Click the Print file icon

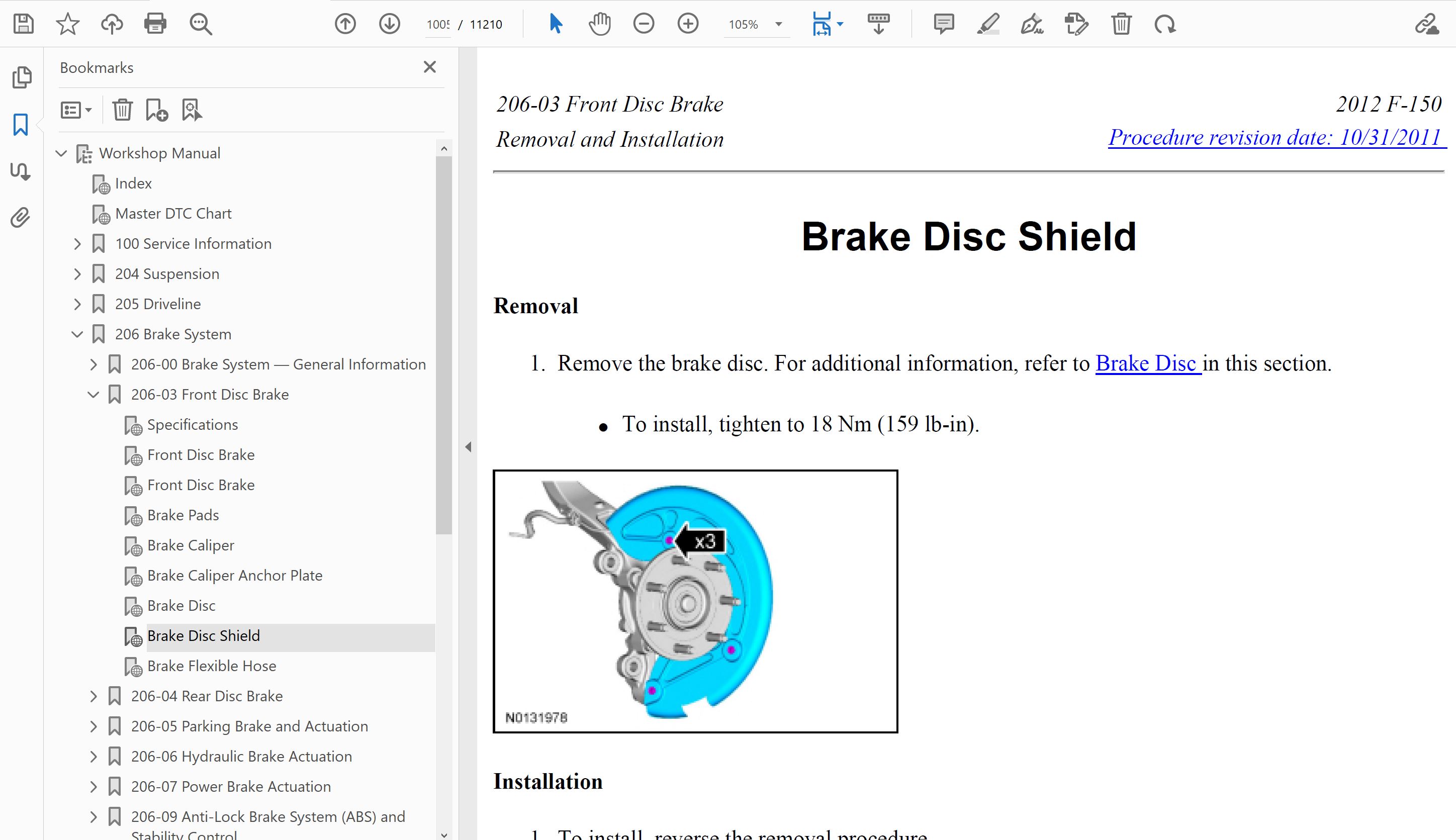pyautogui.click(x=155, y=24)
